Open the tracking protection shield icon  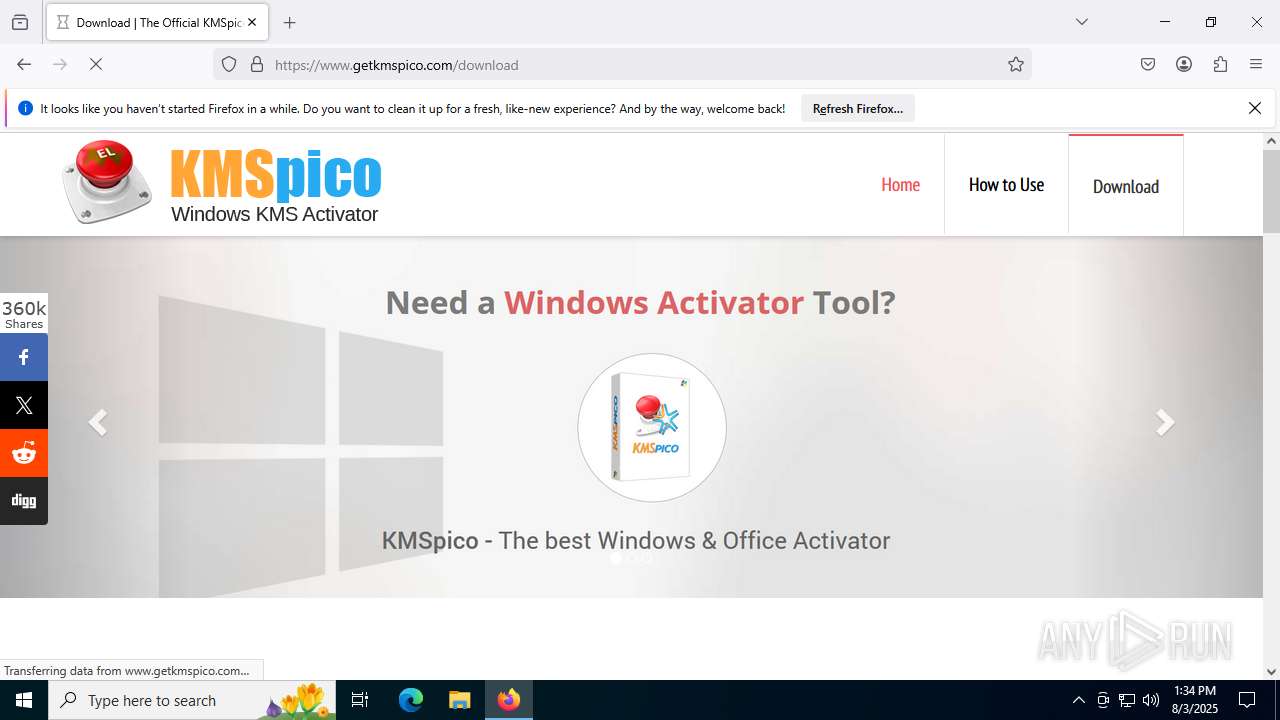click(229, 64)
